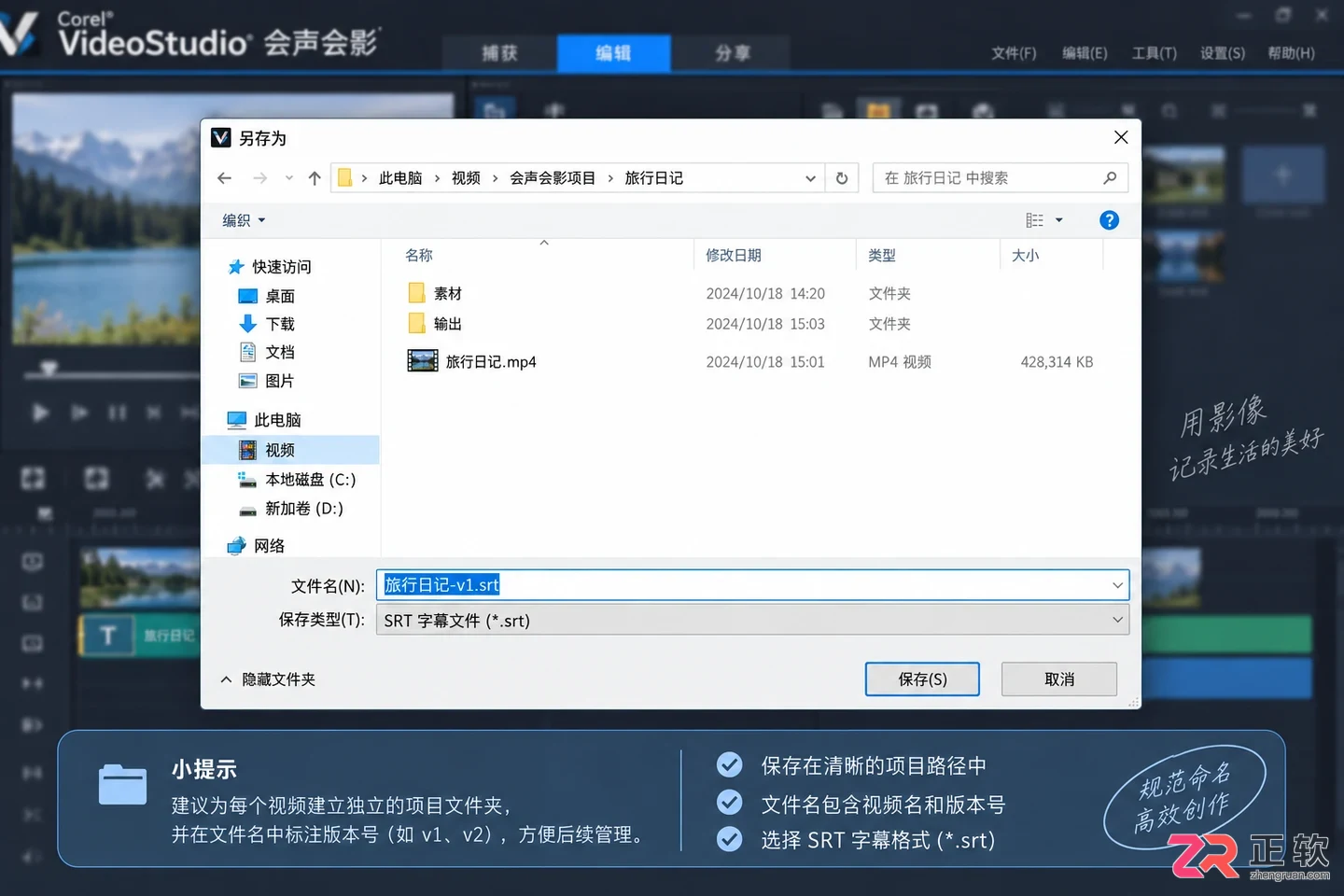Open the 保存类型 format dropdown
The image size is (1344, 896).
click(752, 620)
